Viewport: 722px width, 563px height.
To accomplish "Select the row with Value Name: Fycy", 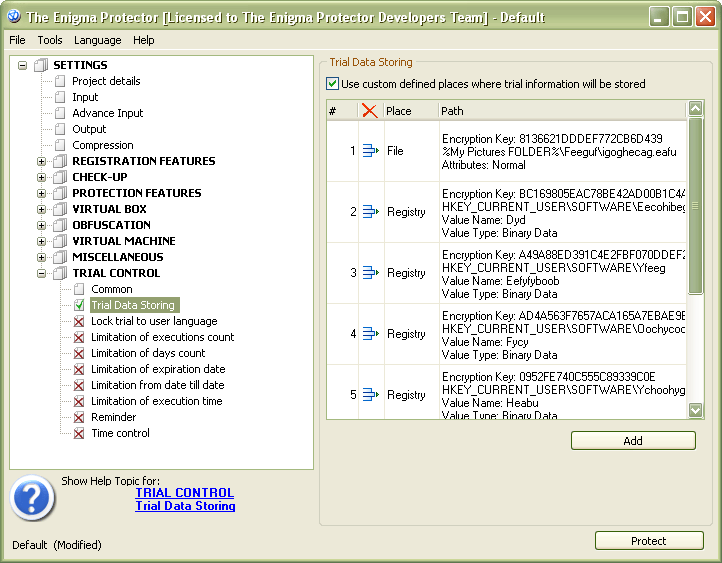I will pyautogui.click(x=507, y=334).
